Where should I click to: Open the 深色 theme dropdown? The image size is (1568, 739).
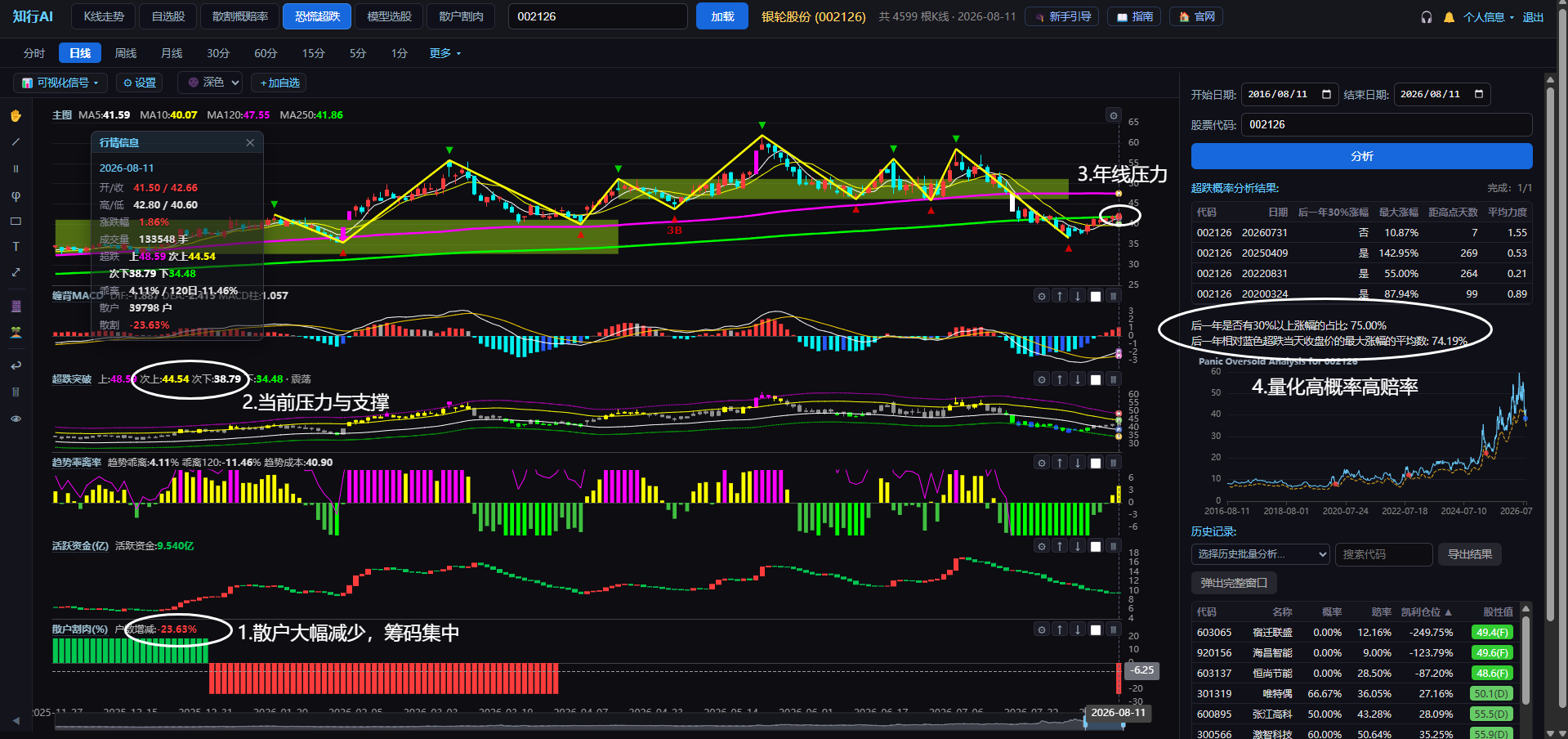click(212, 83)
